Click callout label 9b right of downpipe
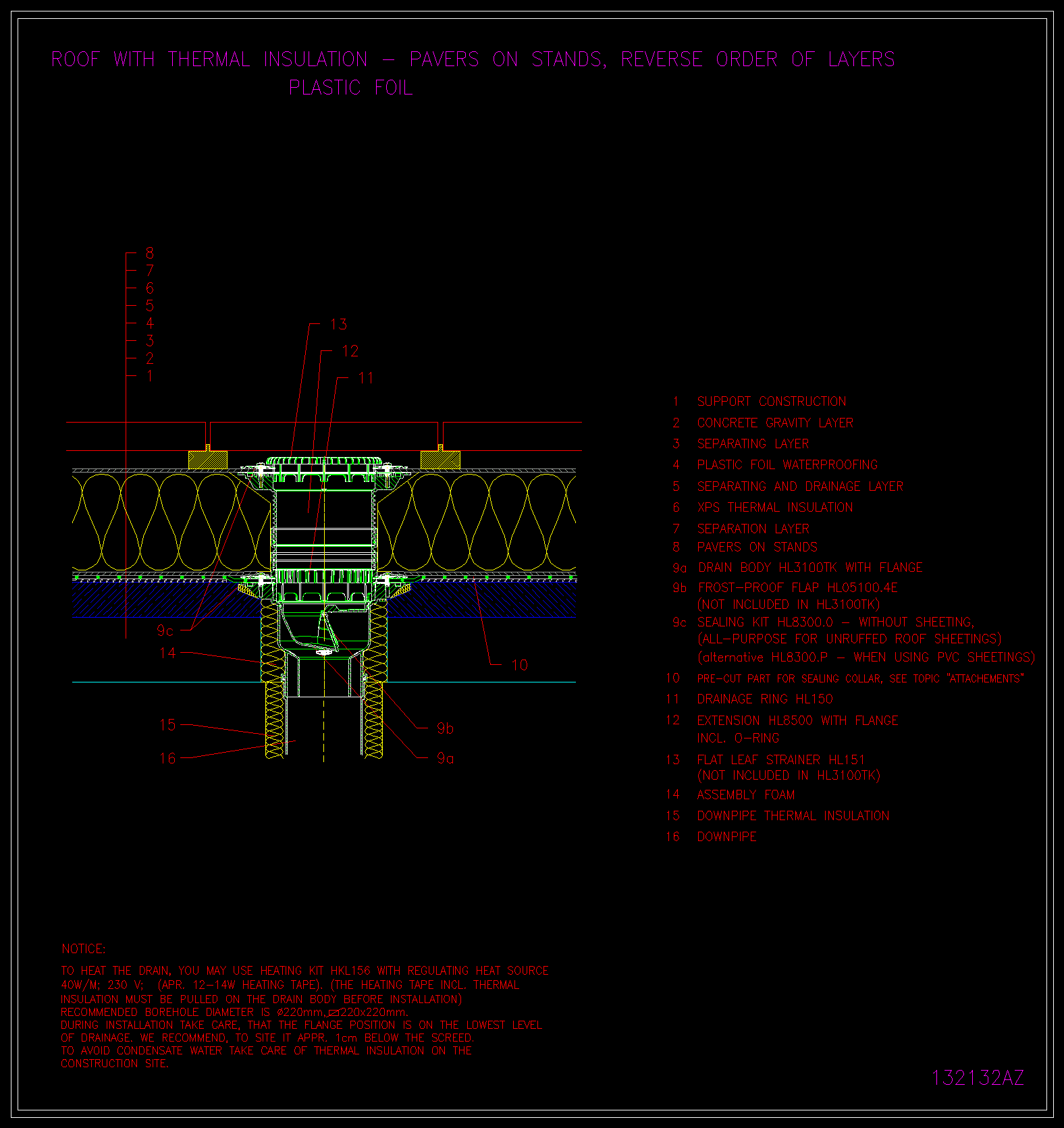This screenshot has width=1064, height=1128. 445,729
